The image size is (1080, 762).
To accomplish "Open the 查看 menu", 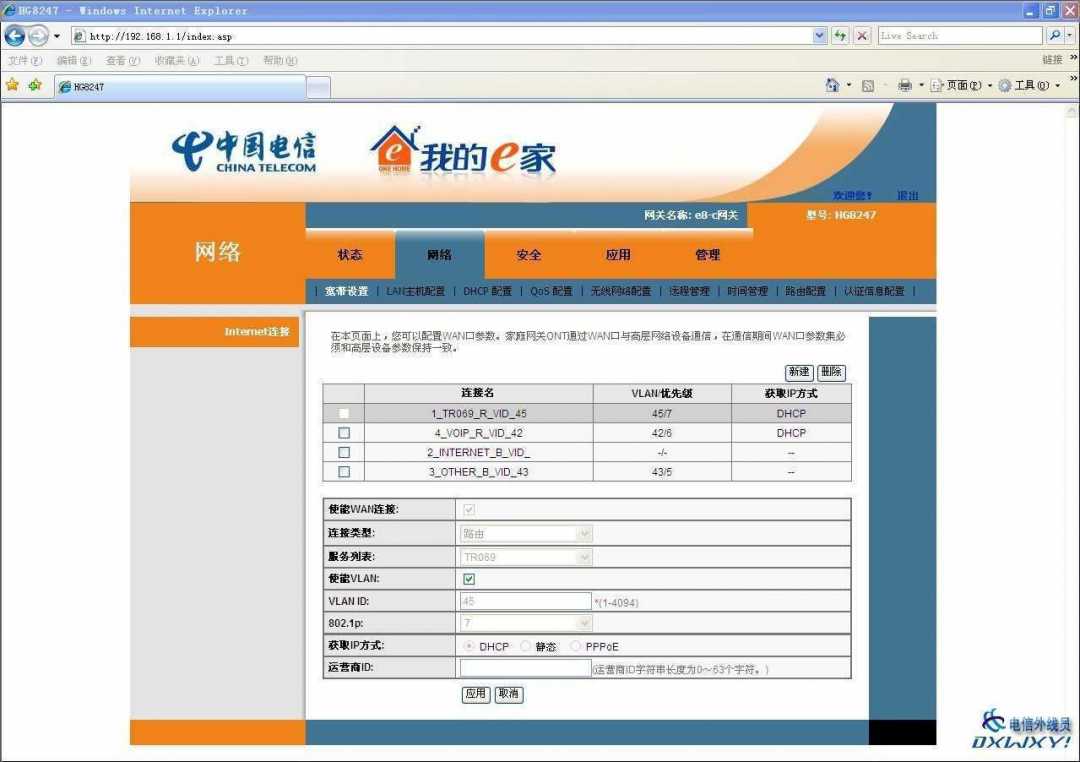I will coord(123,61).
